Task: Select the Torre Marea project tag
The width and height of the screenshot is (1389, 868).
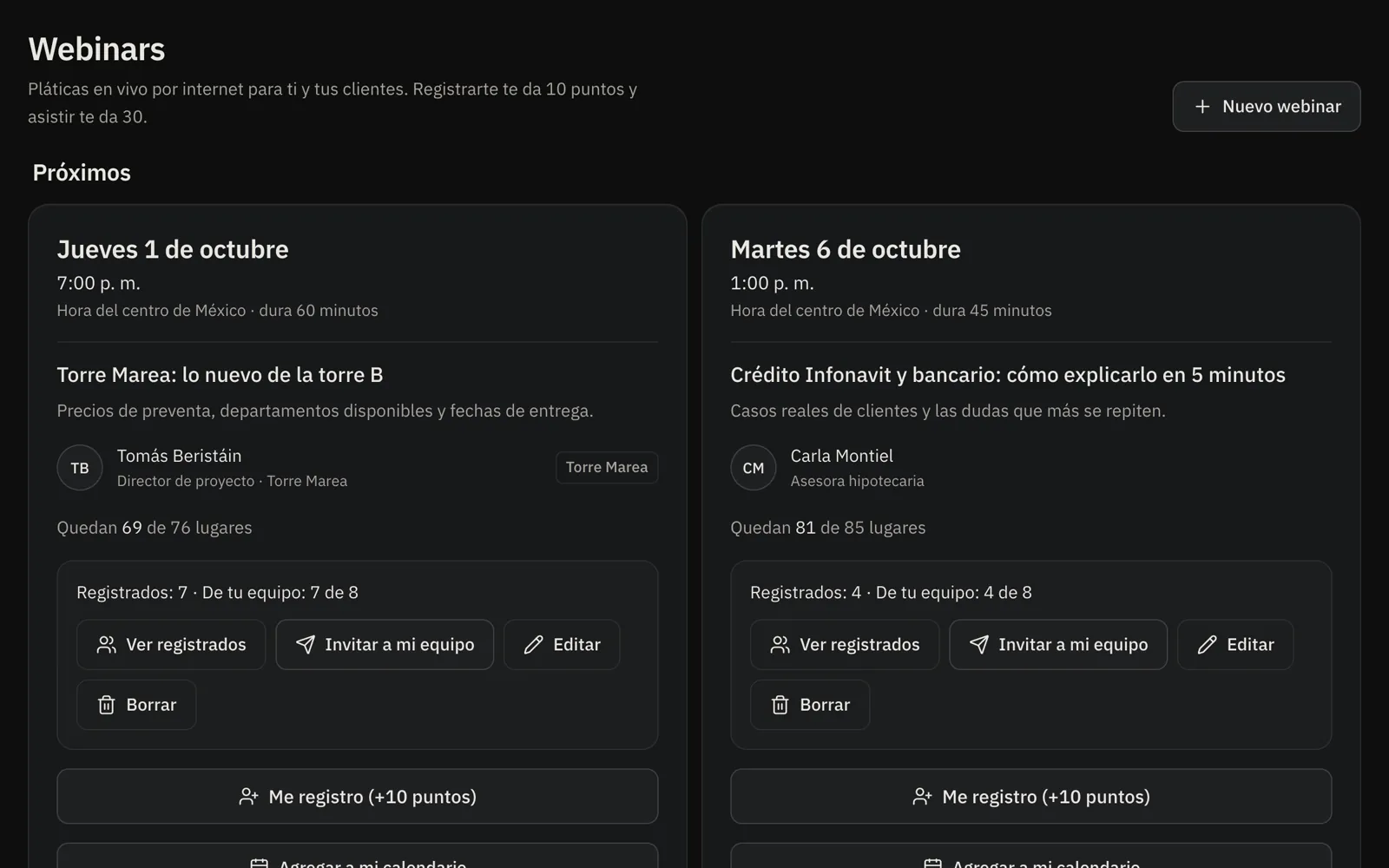Action: pos(607,468)
